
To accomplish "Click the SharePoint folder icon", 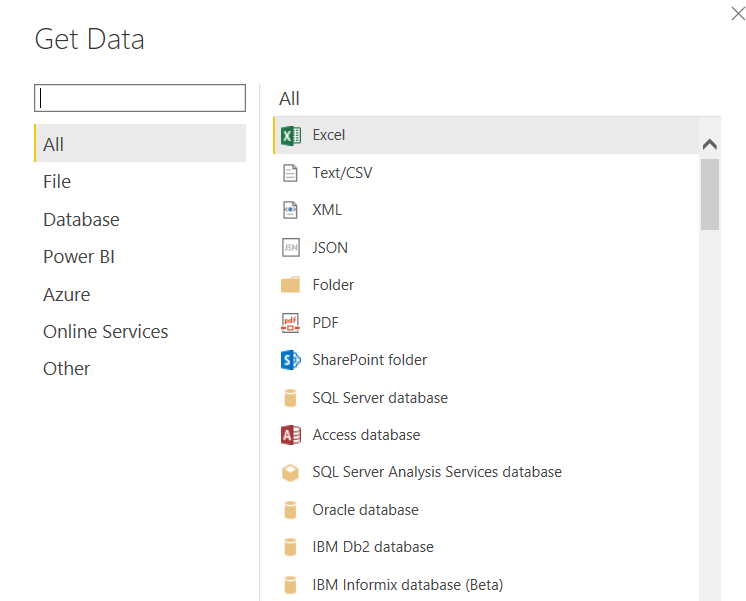I will point(291,360).
